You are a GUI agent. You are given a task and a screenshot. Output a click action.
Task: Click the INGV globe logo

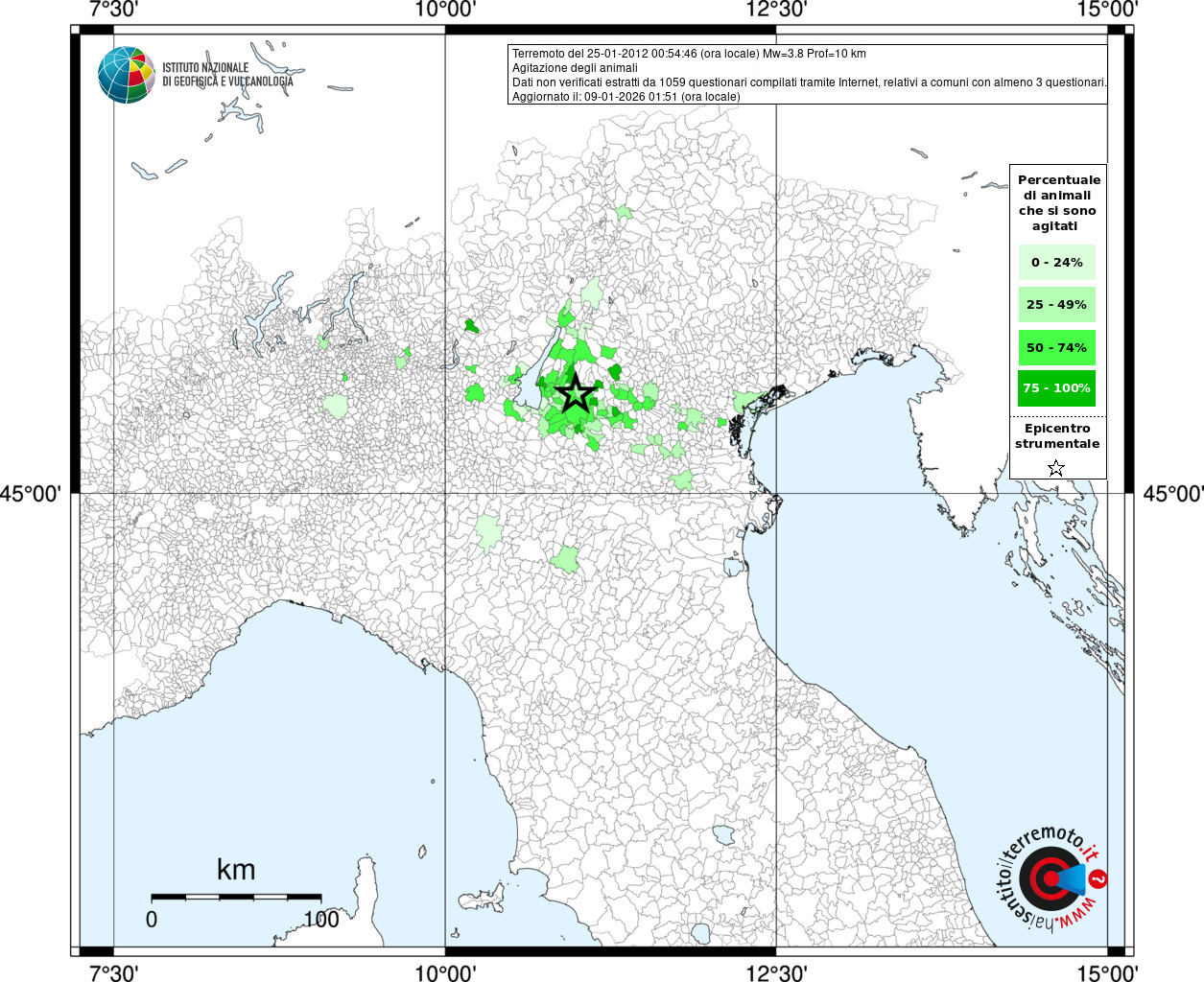point(127,75)
